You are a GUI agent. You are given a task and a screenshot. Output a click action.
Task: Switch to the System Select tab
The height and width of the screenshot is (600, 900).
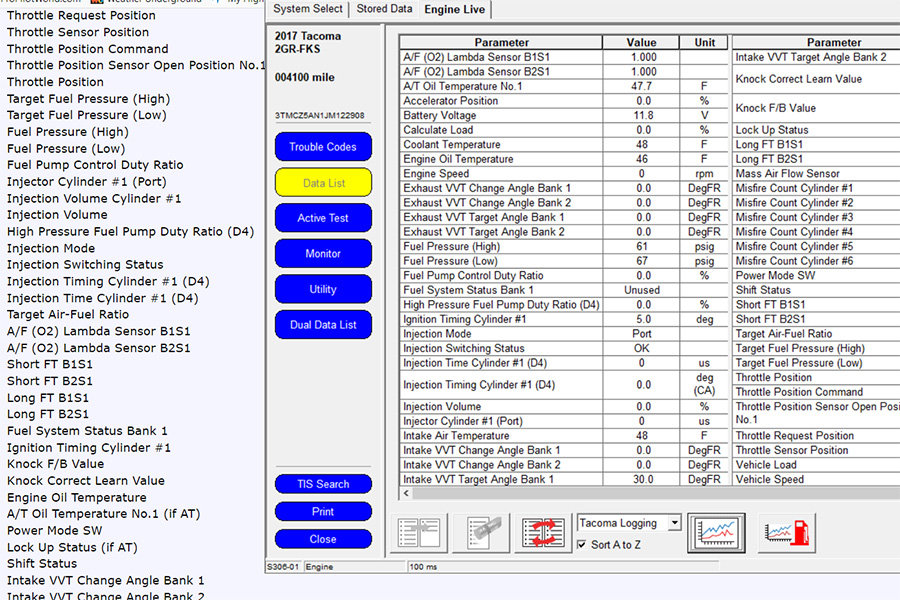pyautogui.click(x=308, y=9)
